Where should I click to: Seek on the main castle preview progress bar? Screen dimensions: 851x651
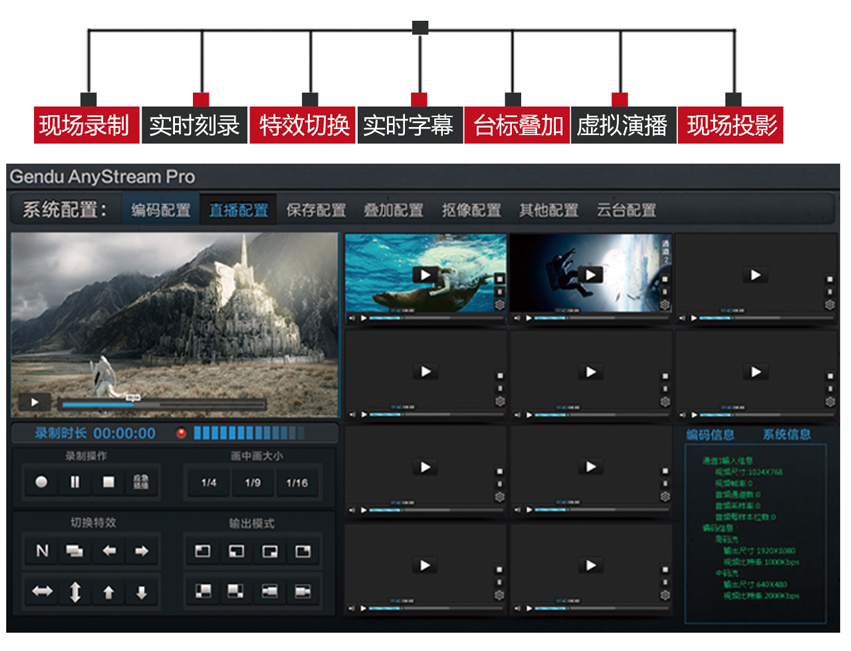tap(163, 404)
